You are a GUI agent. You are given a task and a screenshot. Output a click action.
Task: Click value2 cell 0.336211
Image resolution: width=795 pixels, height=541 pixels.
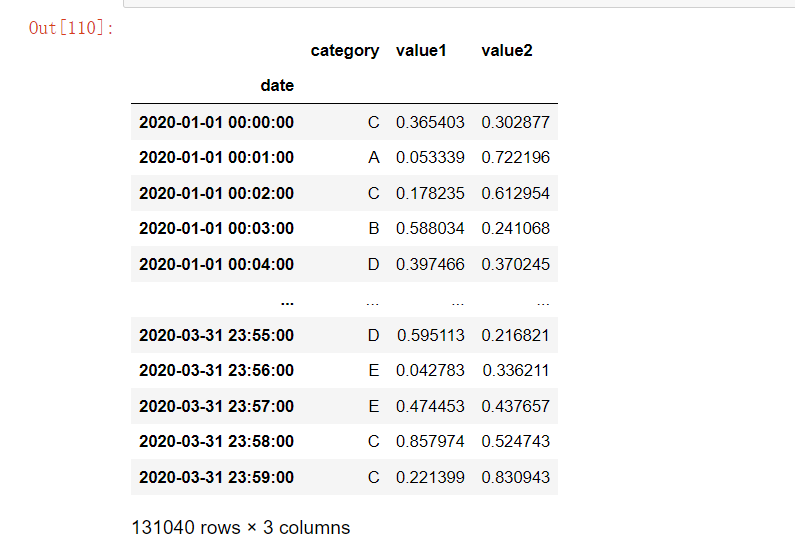516,370
